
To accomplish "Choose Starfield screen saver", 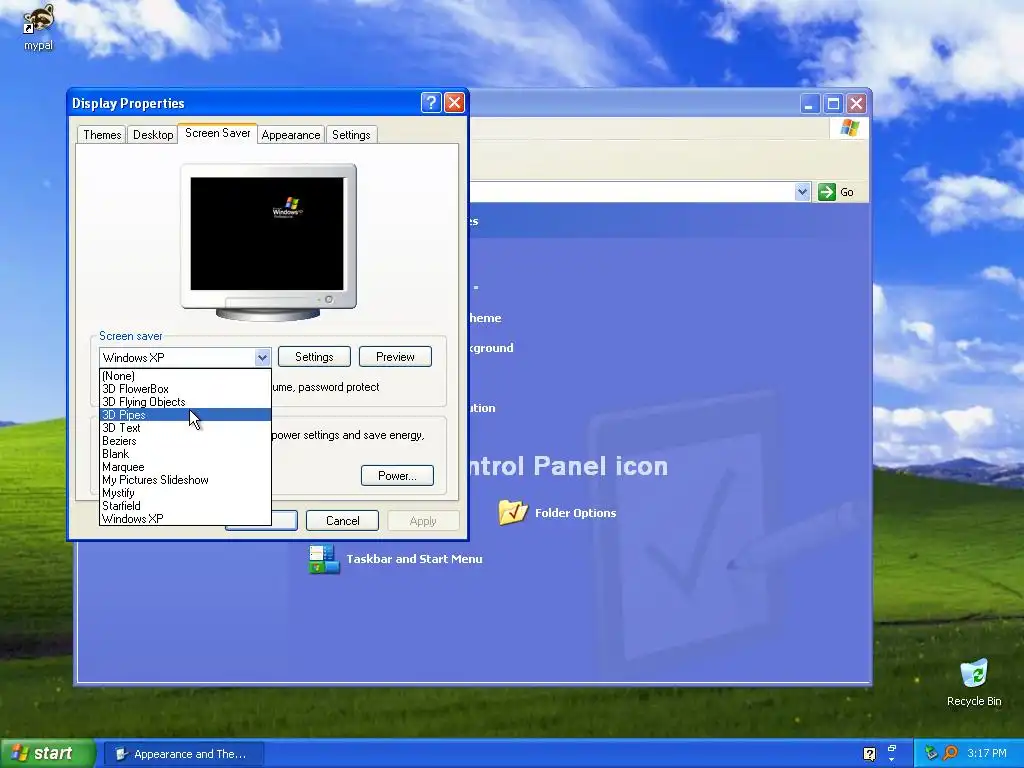I will coord(185,506).
